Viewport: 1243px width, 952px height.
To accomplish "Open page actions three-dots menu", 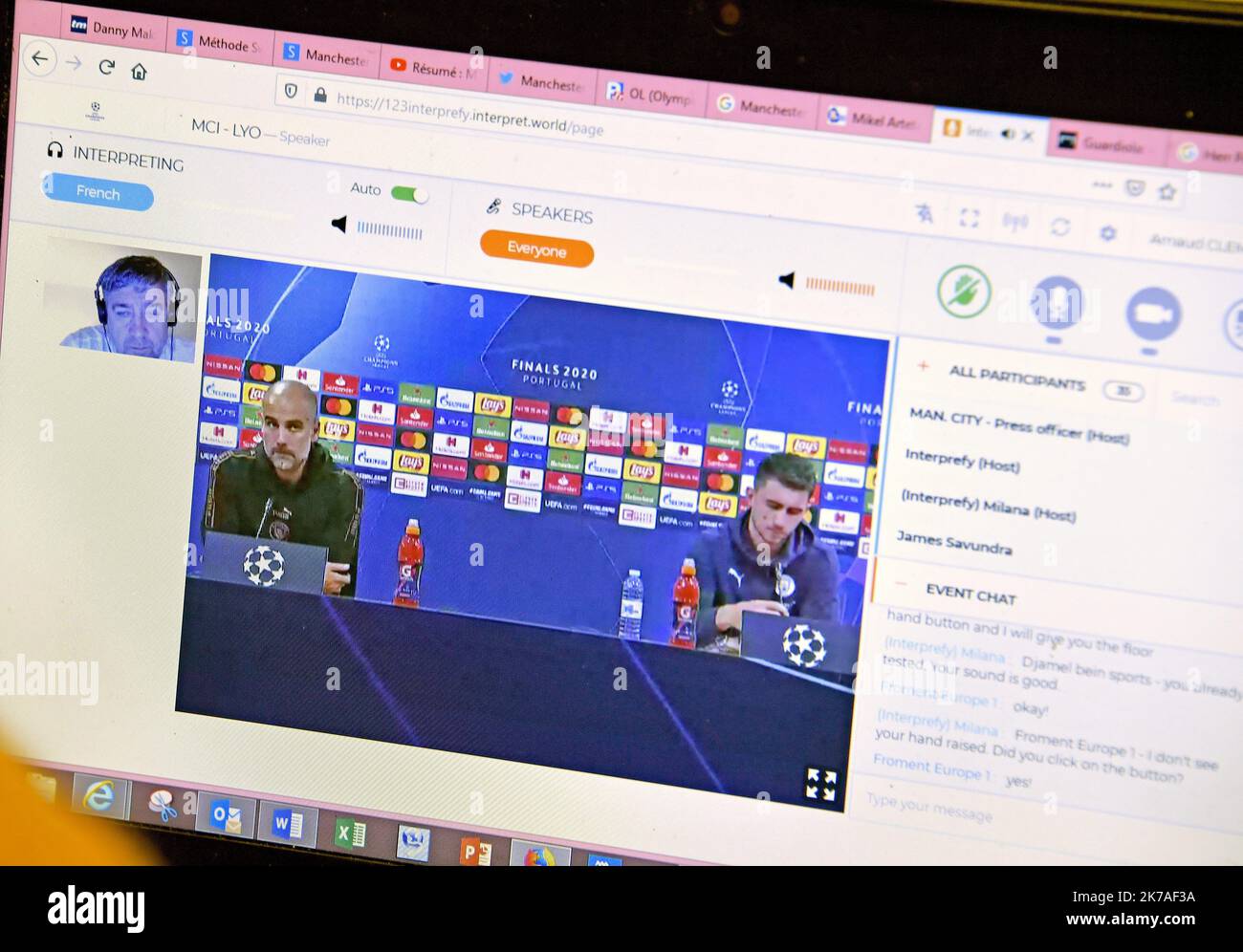I will 1101,184.
